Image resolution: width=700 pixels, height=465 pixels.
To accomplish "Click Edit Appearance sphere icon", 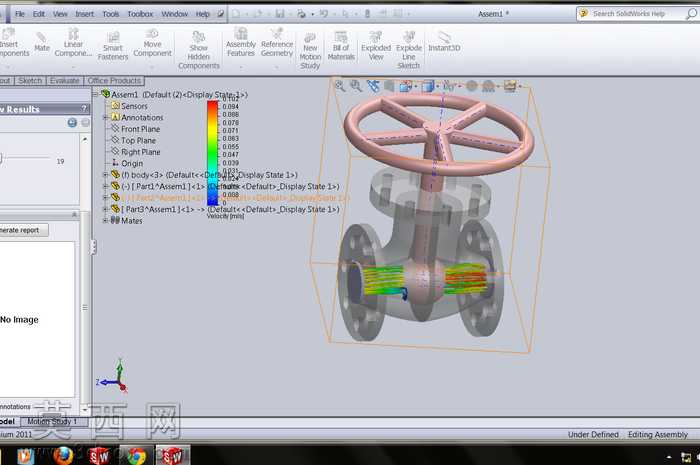I will point(471,86).
